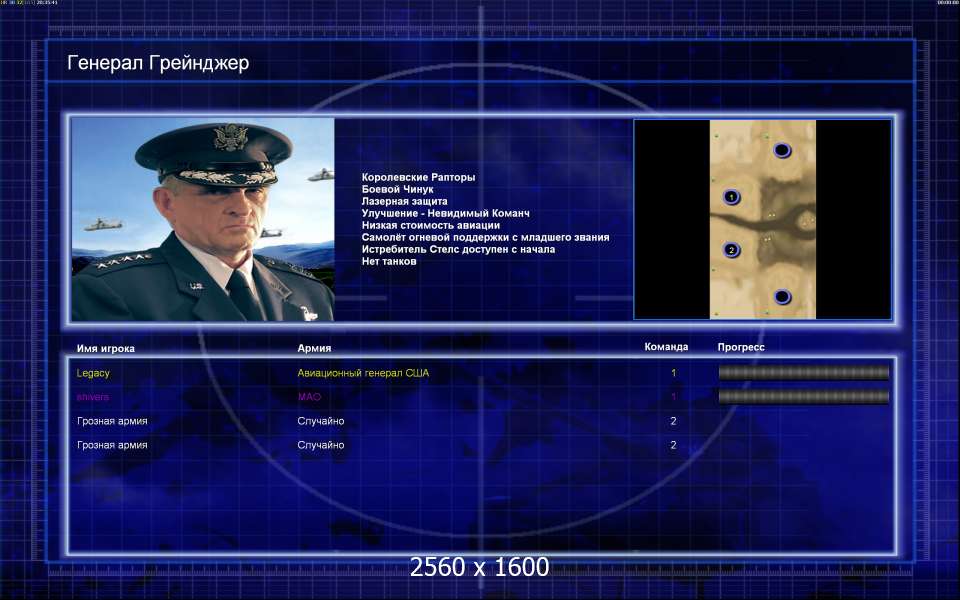Click the "Имя игрока" column header
Image resolution: width=960 pixels, height=600 pixels.
(x=105, y=348)
